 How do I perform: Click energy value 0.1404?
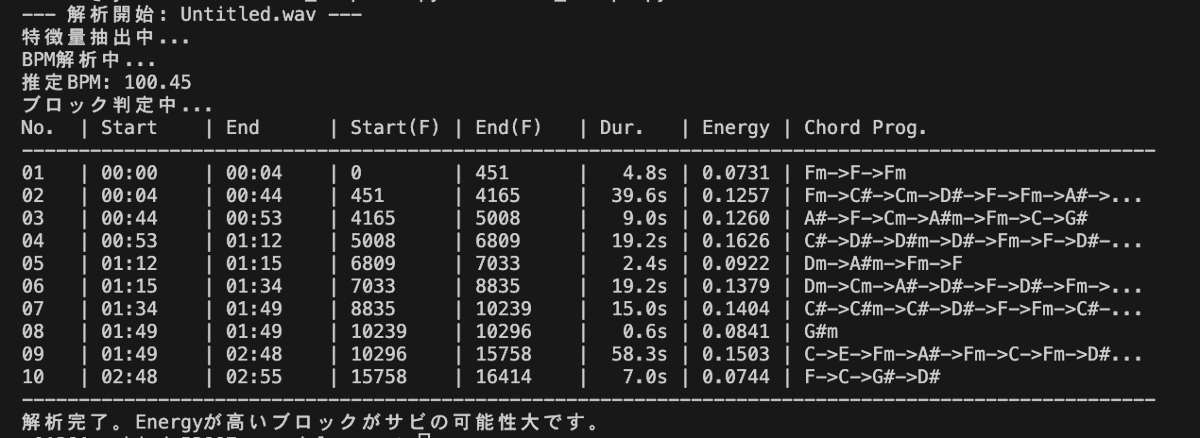(736, 307)
